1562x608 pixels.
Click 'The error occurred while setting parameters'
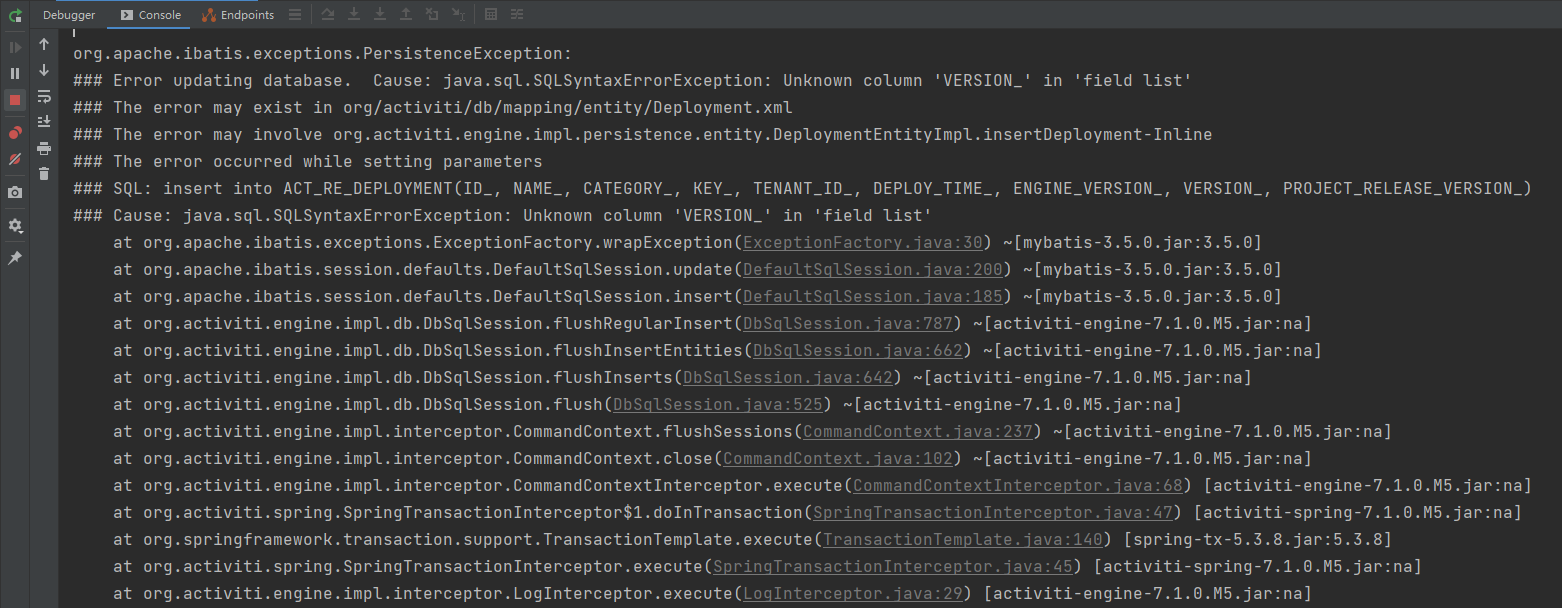pyautogui.click(x=307, y=162)
